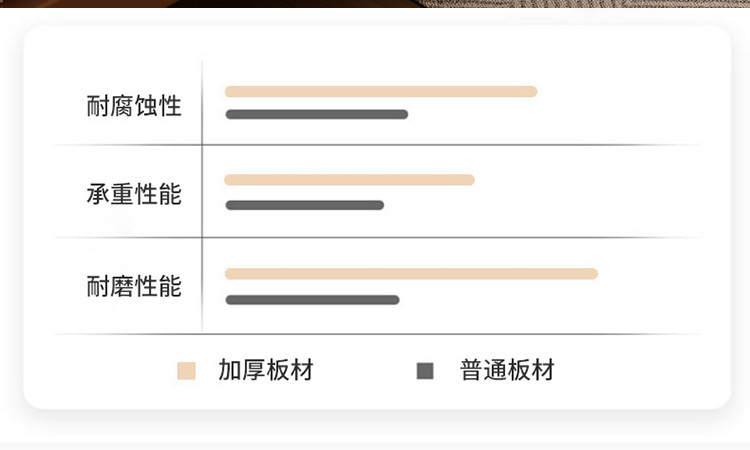Screen dimensions: 750x450
Task: Click the 承重性能 row label
Action: (x=134, y=194)
